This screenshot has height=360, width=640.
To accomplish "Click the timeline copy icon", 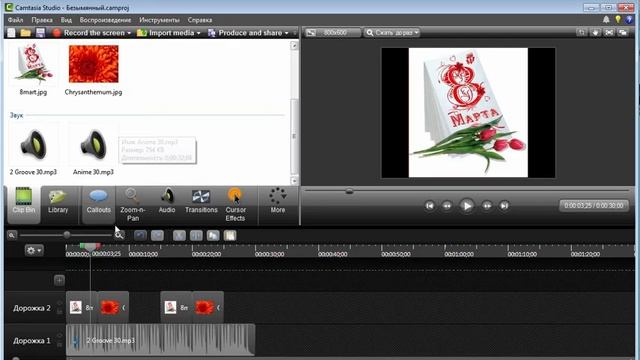I will (213, 236).
